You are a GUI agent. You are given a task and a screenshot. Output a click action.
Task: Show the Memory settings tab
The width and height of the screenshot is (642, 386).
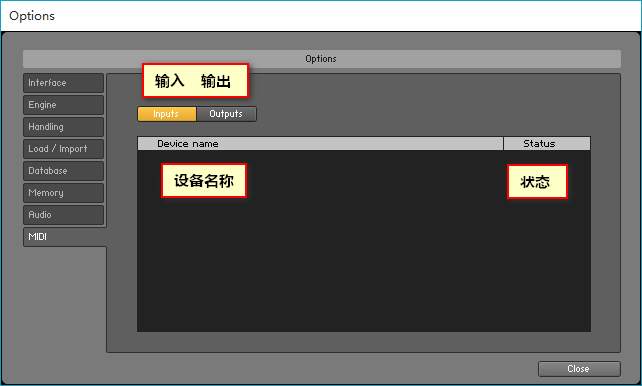pos(63,193)
